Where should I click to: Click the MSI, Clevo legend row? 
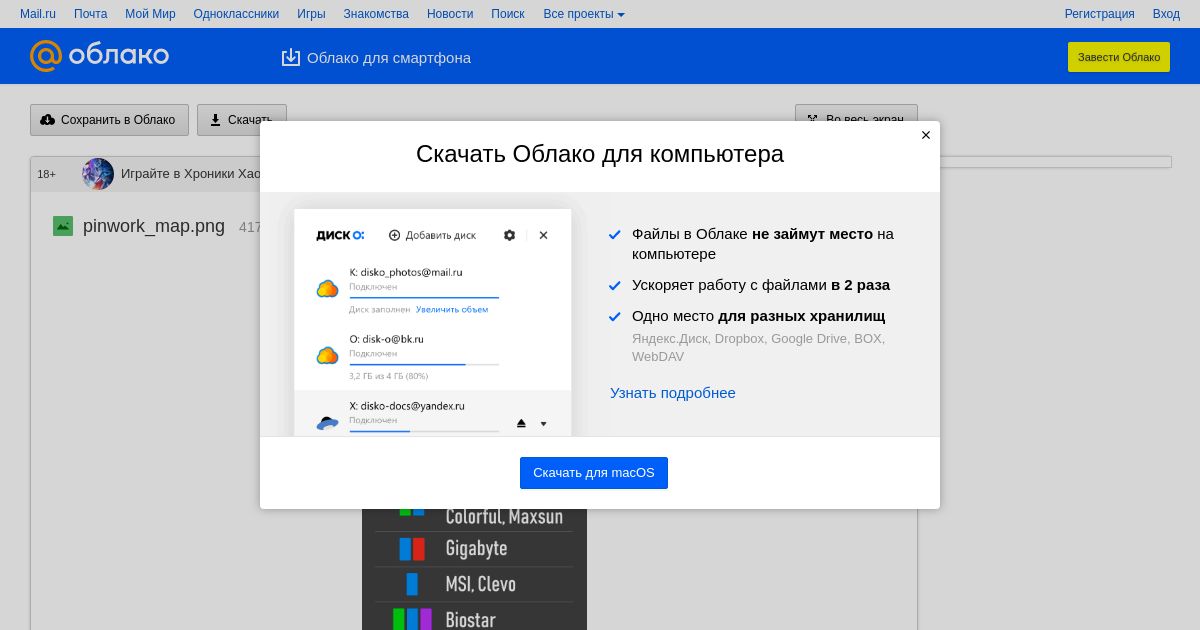(x=474, y=584)
